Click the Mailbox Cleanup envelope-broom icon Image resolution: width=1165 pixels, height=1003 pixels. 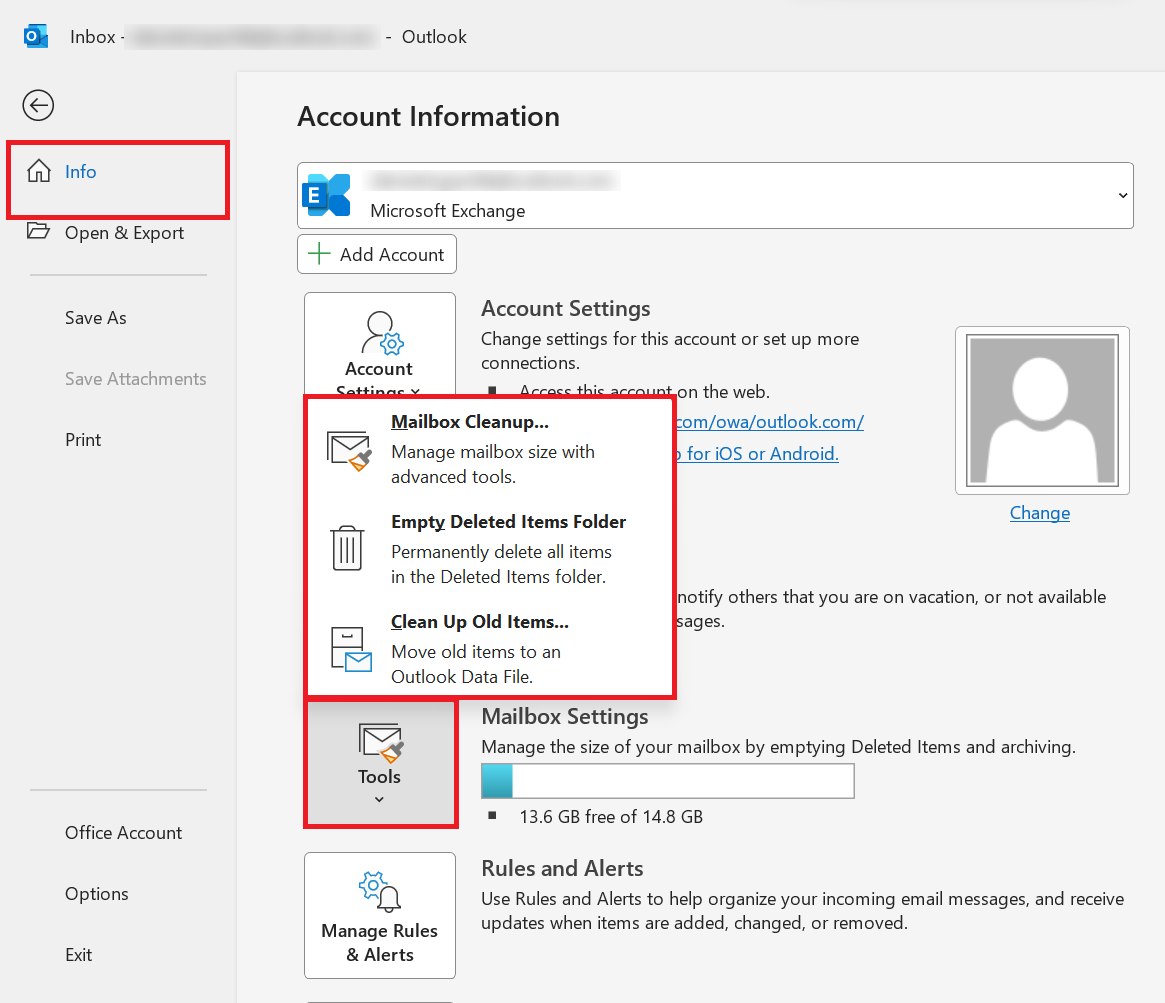349,450
